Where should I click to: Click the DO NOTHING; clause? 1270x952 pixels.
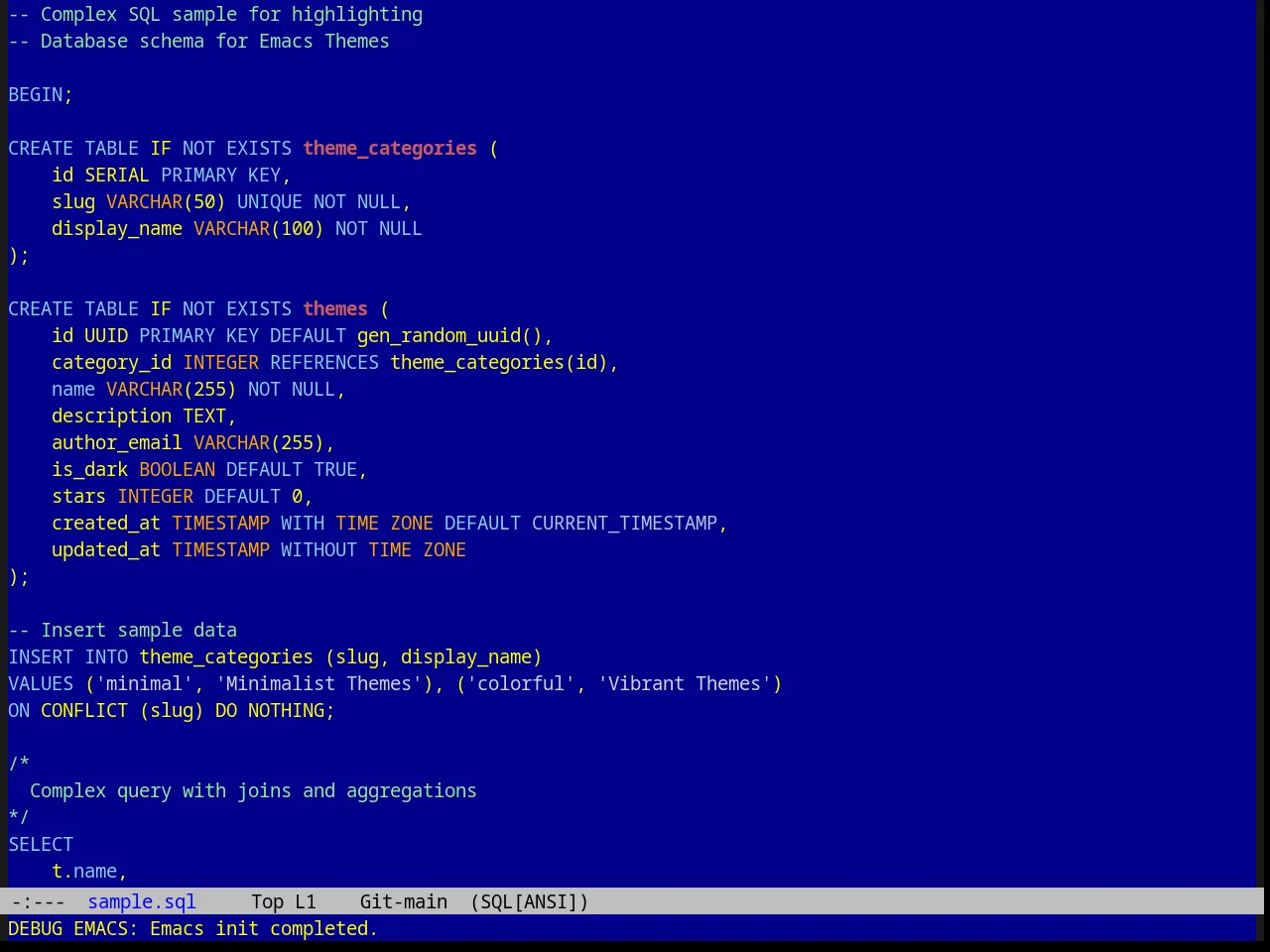(x=276, y=710)
